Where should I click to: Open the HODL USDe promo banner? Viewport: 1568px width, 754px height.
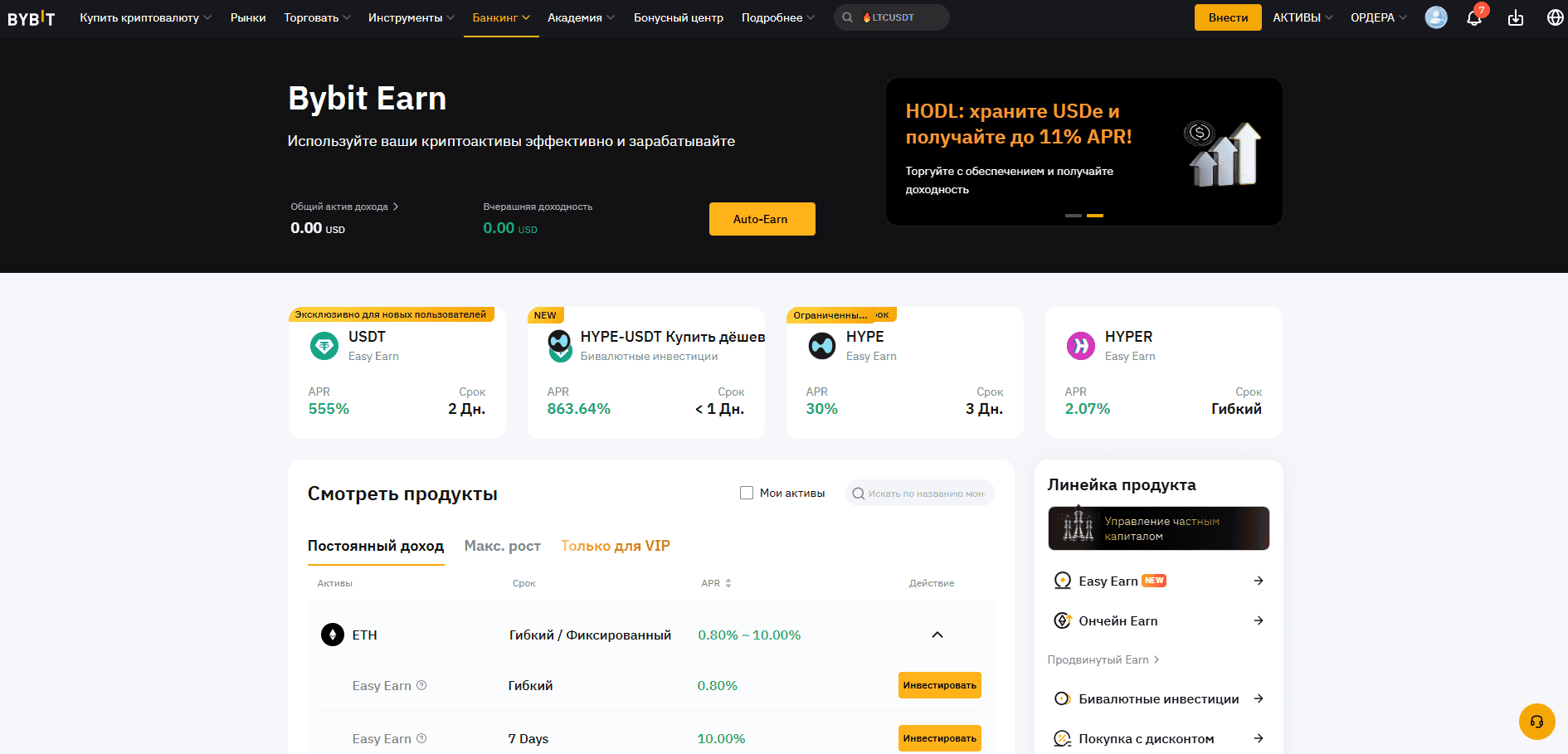pyautogui.click(x=1084, y=152)
